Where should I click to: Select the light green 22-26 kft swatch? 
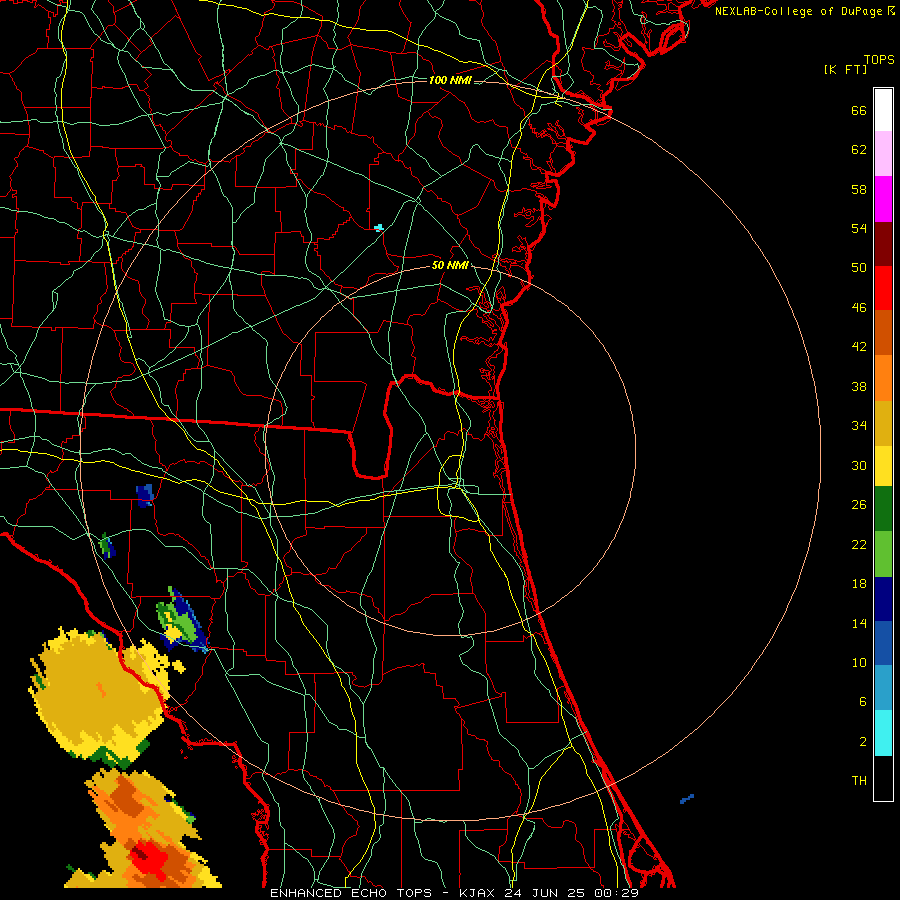883,554
